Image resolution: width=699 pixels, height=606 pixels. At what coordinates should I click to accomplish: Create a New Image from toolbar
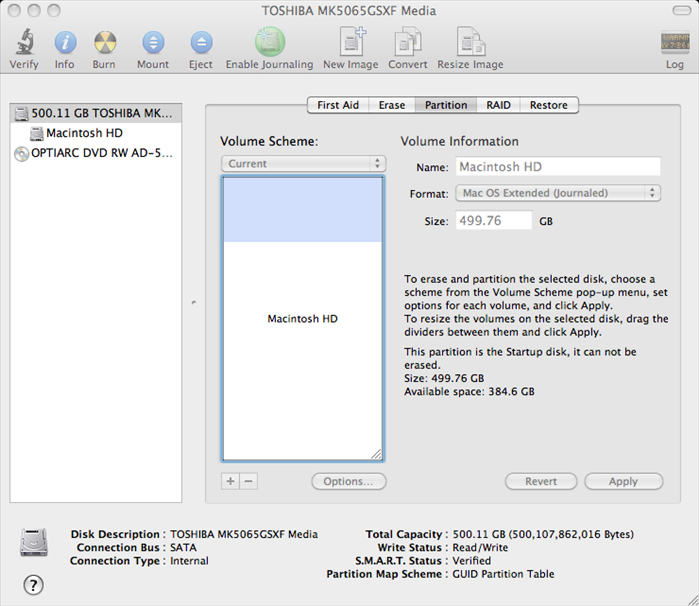(x=352, y=41)
